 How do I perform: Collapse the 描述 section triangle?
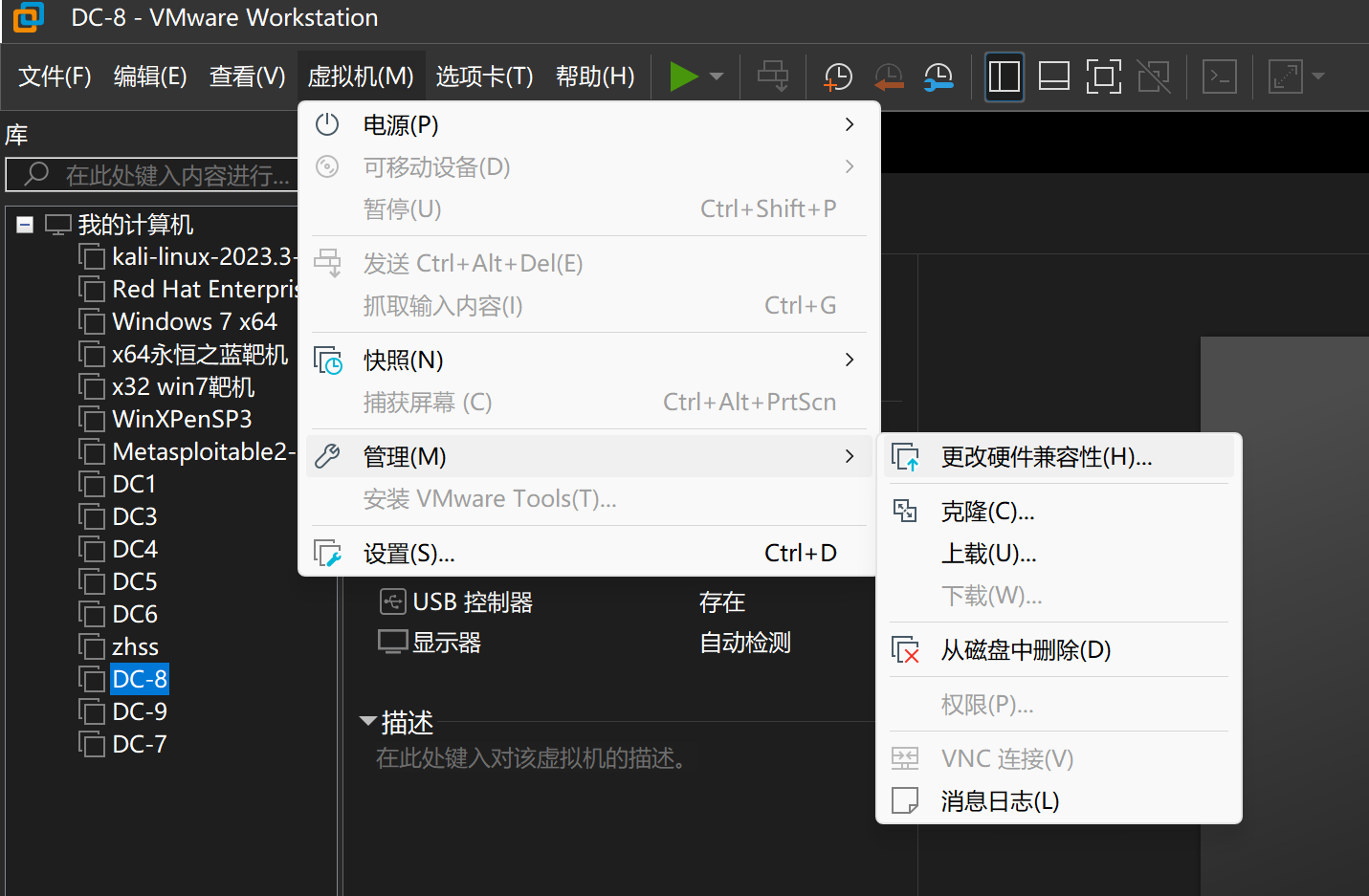point(367,721)
